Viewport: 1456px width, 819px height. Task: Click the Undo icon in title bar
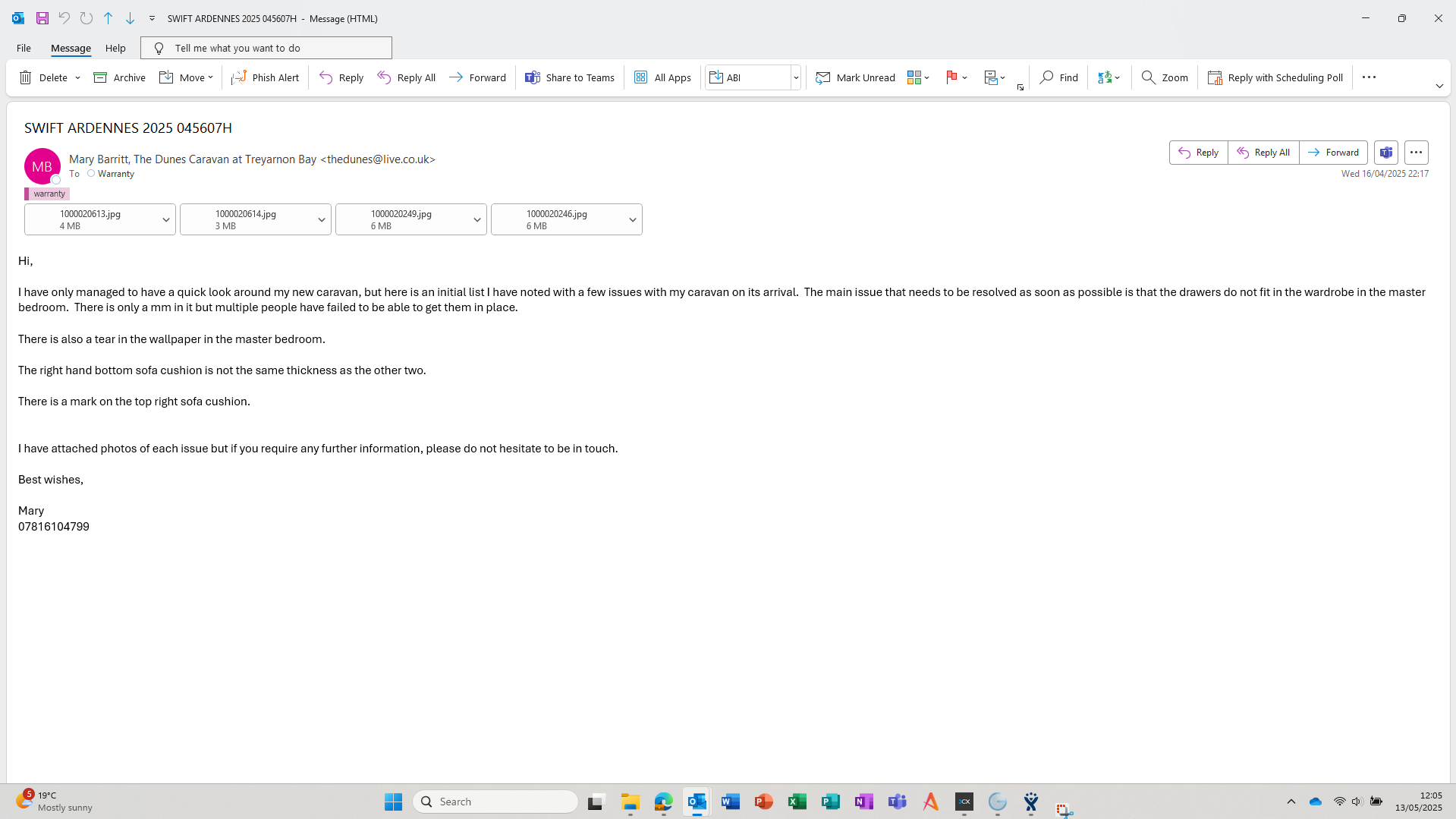click(64, 18)
